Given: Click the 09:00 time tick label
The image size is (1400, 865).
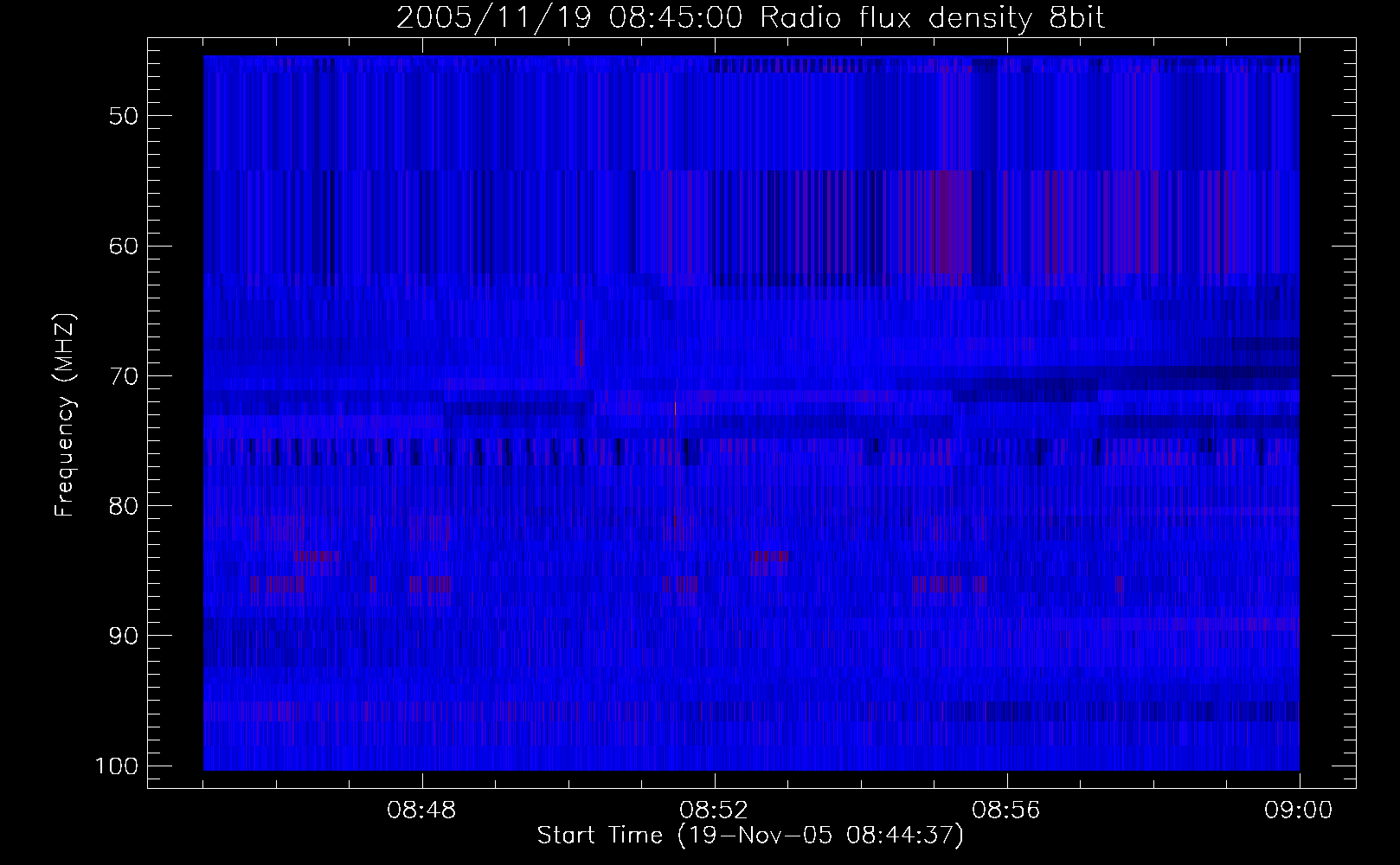Looking at the screenshot, I should (x=1300, y=811).
